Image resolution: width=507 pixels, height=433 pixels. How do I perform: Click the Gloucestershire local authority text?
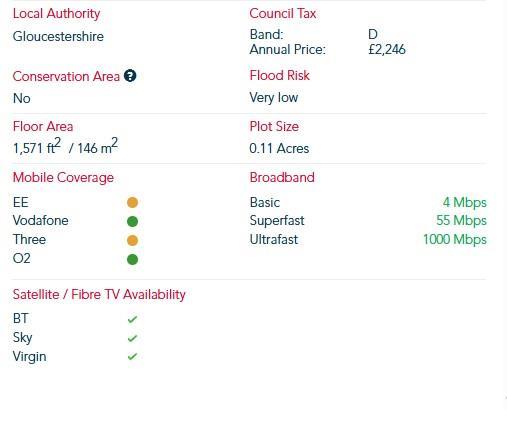pyautogui.click(x=58, y=36)
